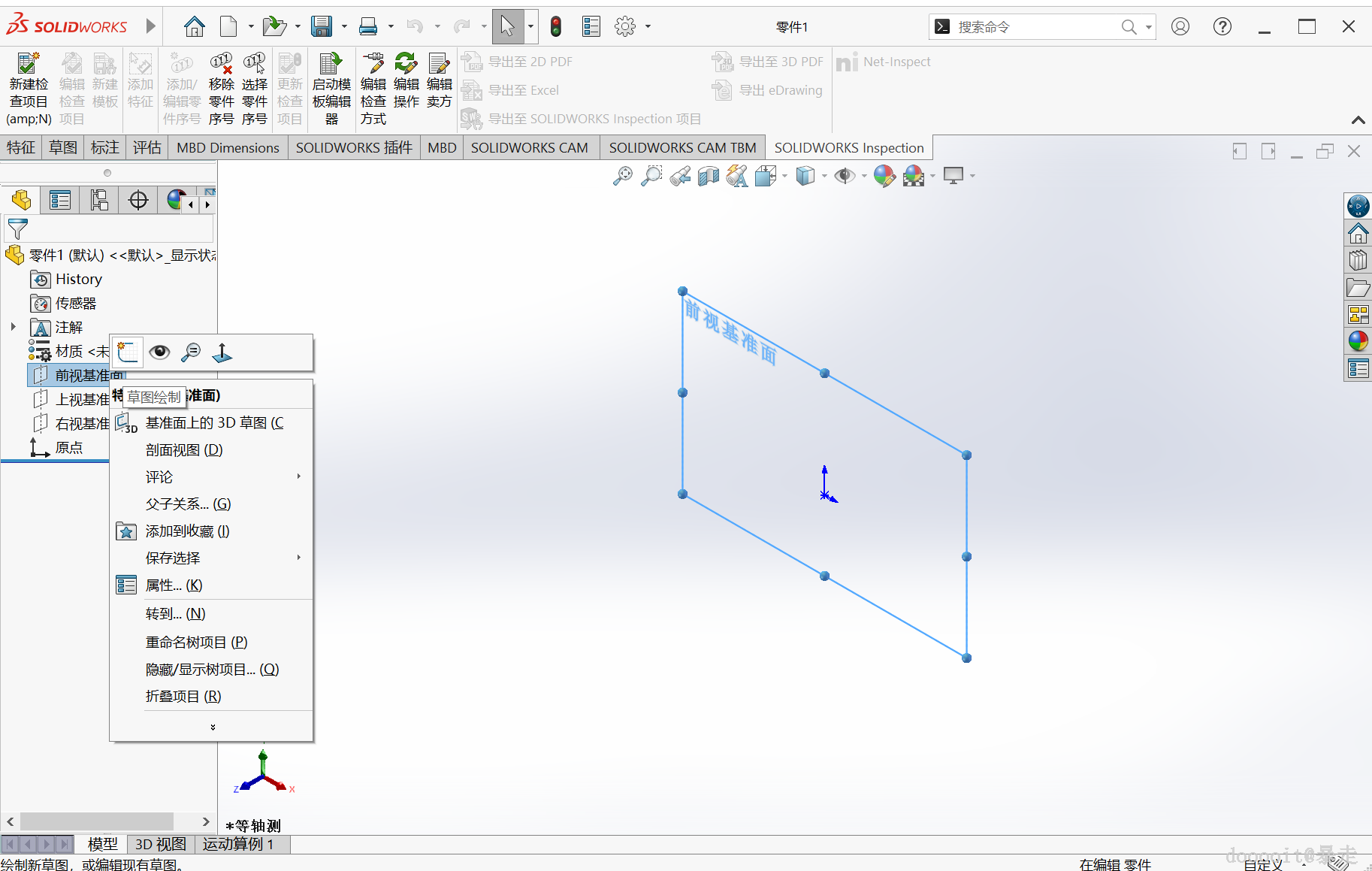1372x871 pixels.
Task: Click the Print icon
Action: coord(368,27)
